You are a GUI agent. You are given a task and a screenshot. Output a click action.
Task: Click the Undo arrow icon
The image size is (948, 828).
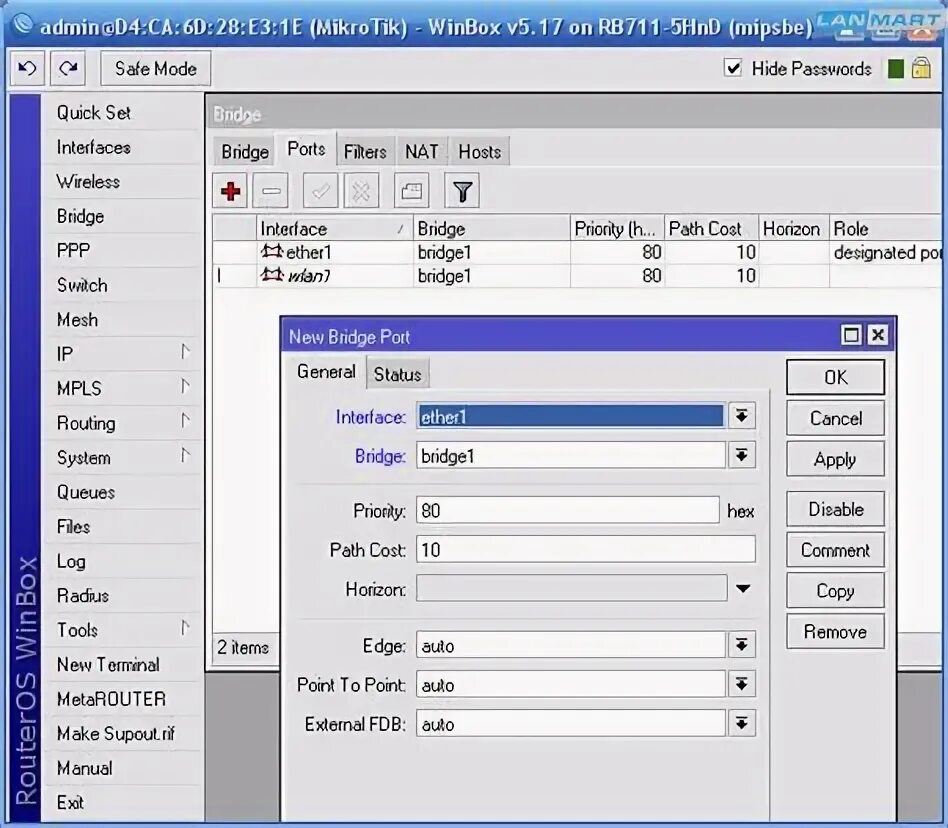pyautogui.click(x=27, y=68)
